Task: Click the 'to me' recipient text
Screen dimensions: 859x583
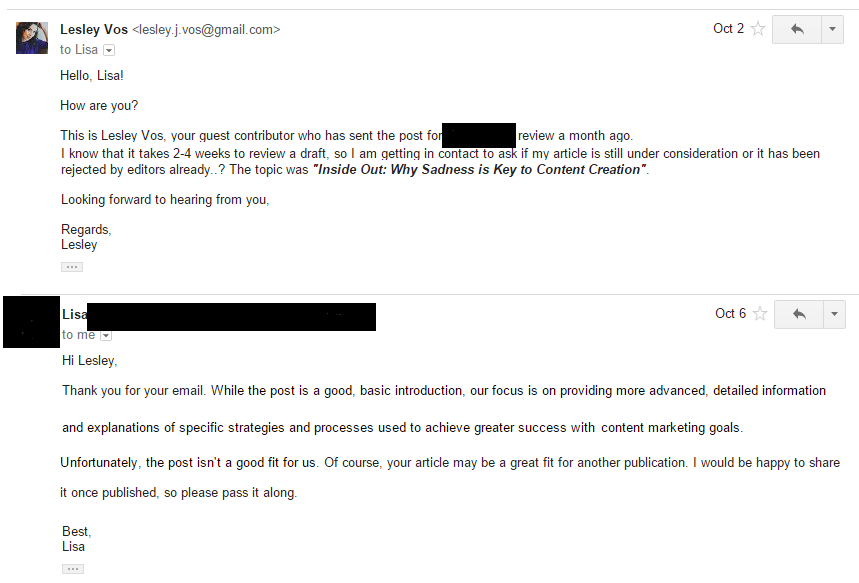Action: 78,335
